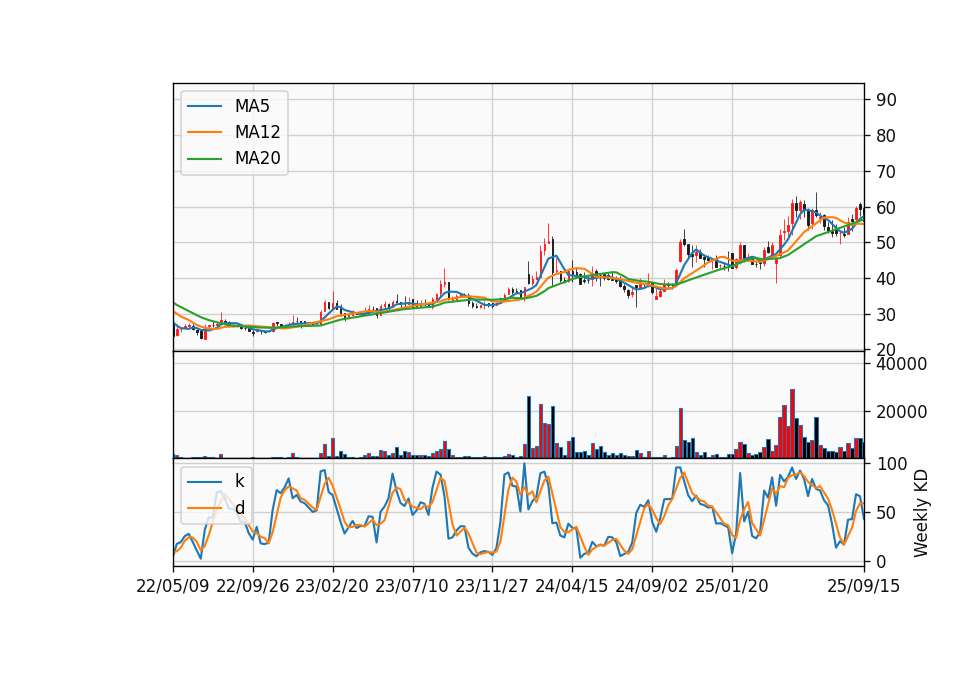Click the 23/02/20 date axis label
Viewport: 960px width, 690px height.
(332, 586)
